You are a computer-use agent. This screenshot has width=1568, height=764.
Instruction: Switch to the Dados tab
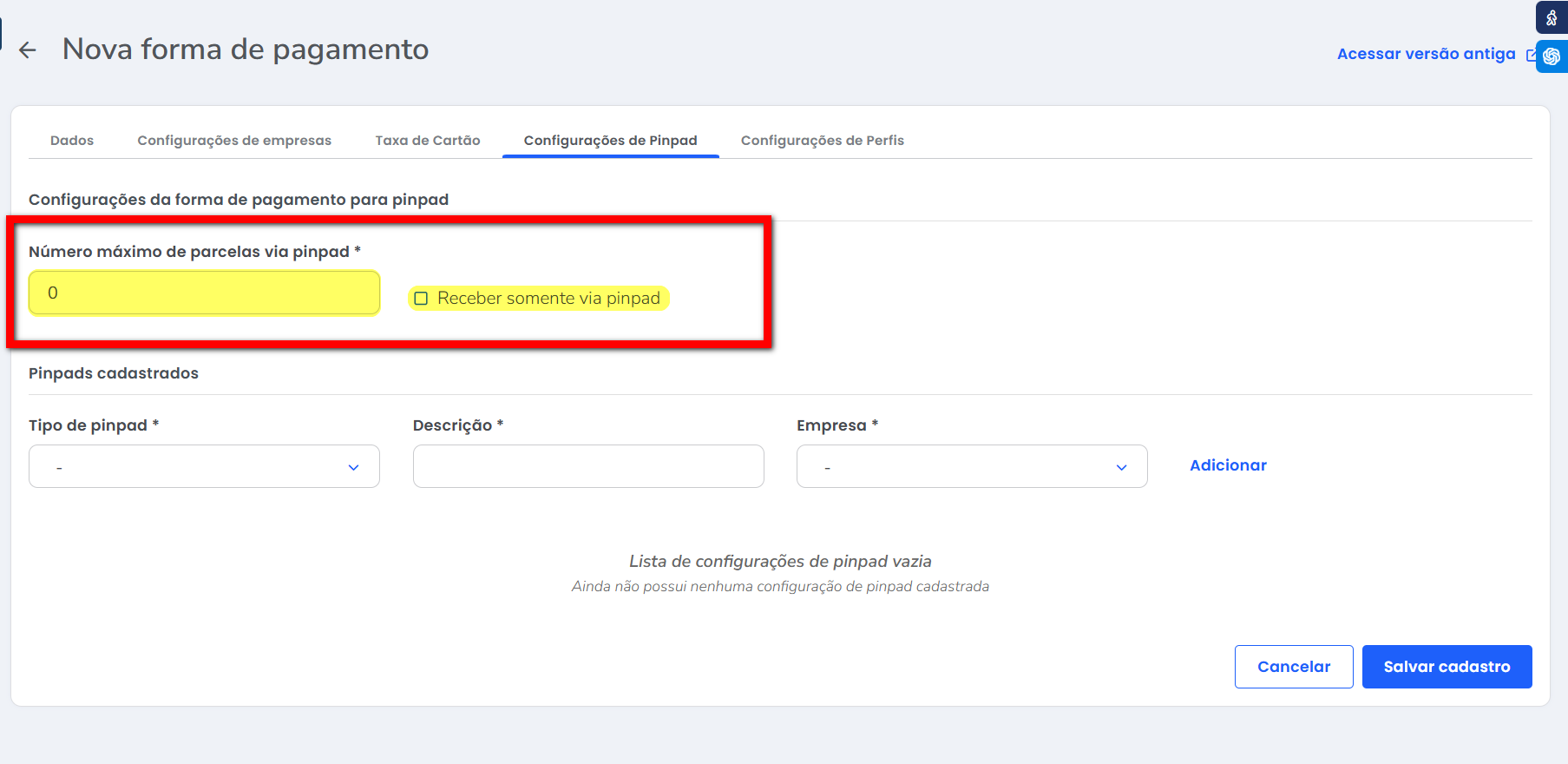click(x=72, y=141)
